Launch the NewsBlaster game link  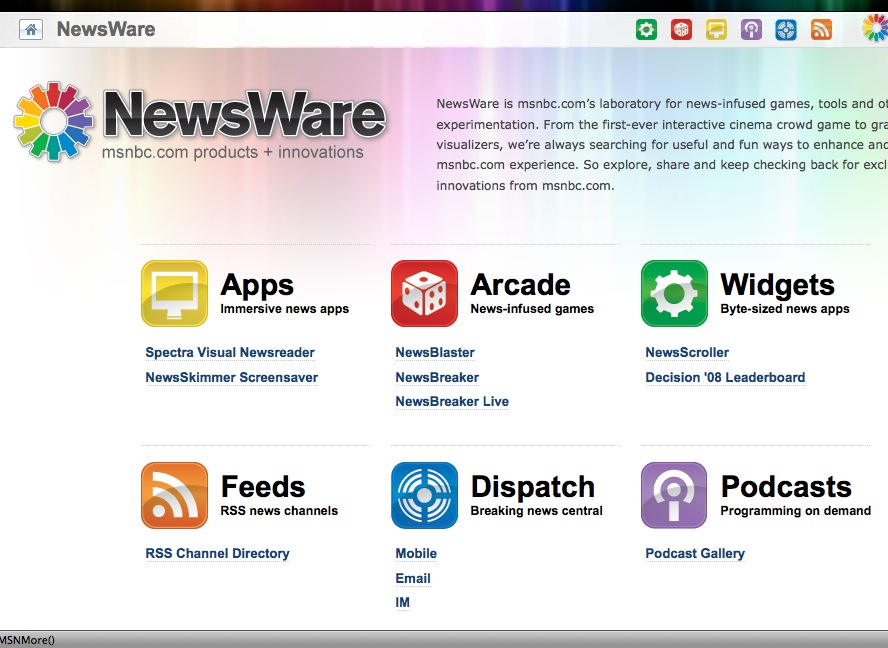coord(435,352)
